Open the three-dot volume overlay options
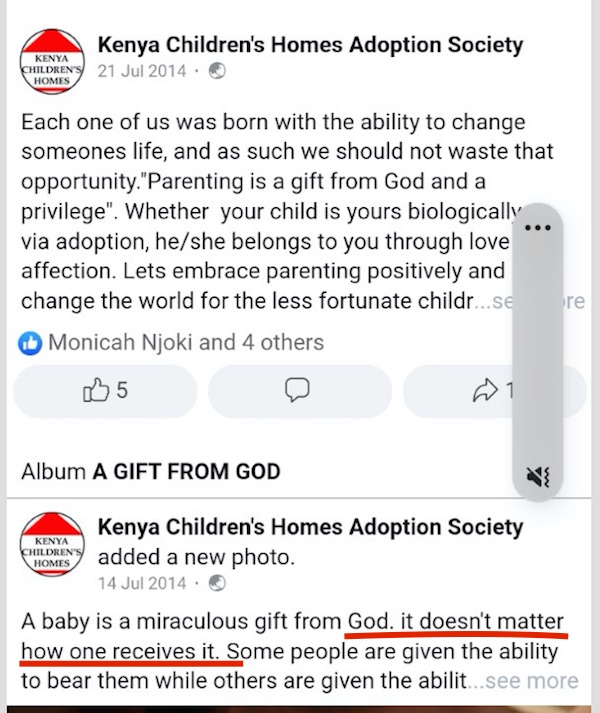 pos(538,227)
